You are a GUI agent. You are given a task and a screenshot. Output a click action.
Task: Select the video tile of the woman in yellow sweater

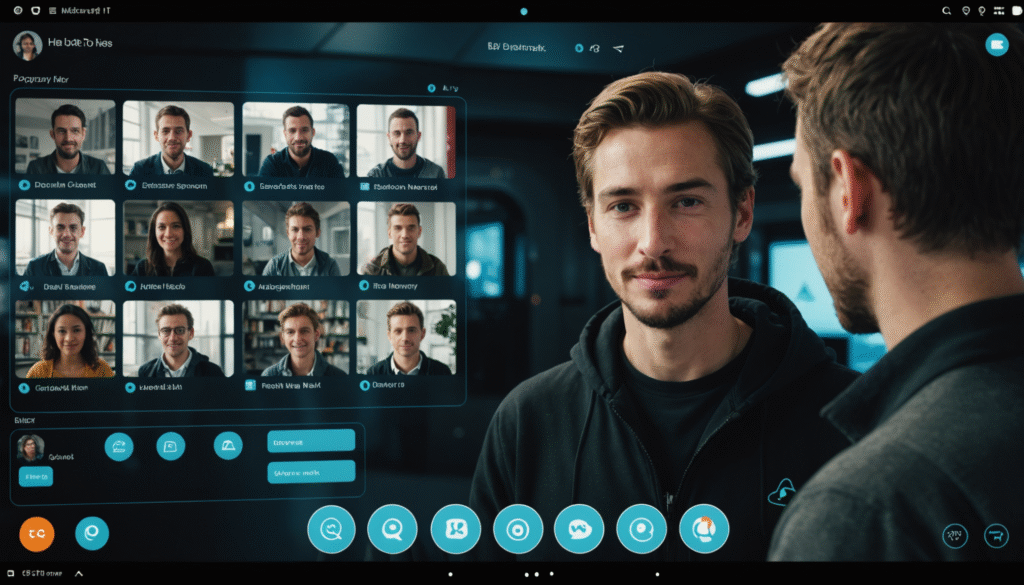(x=65, y=339)
